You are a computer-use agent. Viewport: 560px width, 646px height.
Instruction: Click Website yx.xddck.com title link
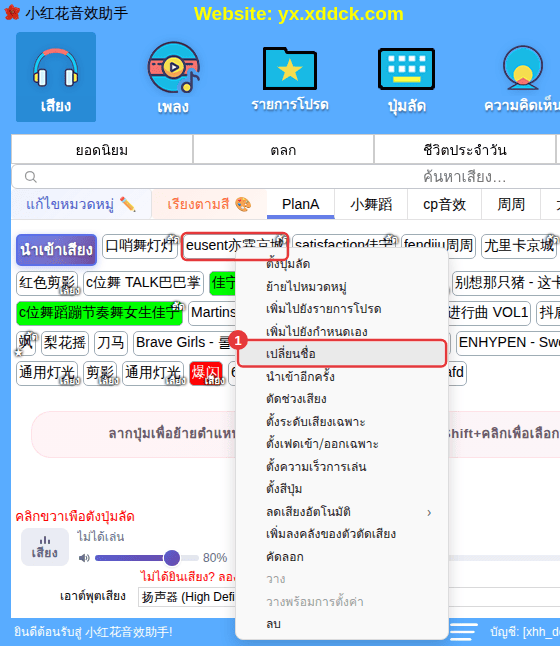[x=299, y=14]
